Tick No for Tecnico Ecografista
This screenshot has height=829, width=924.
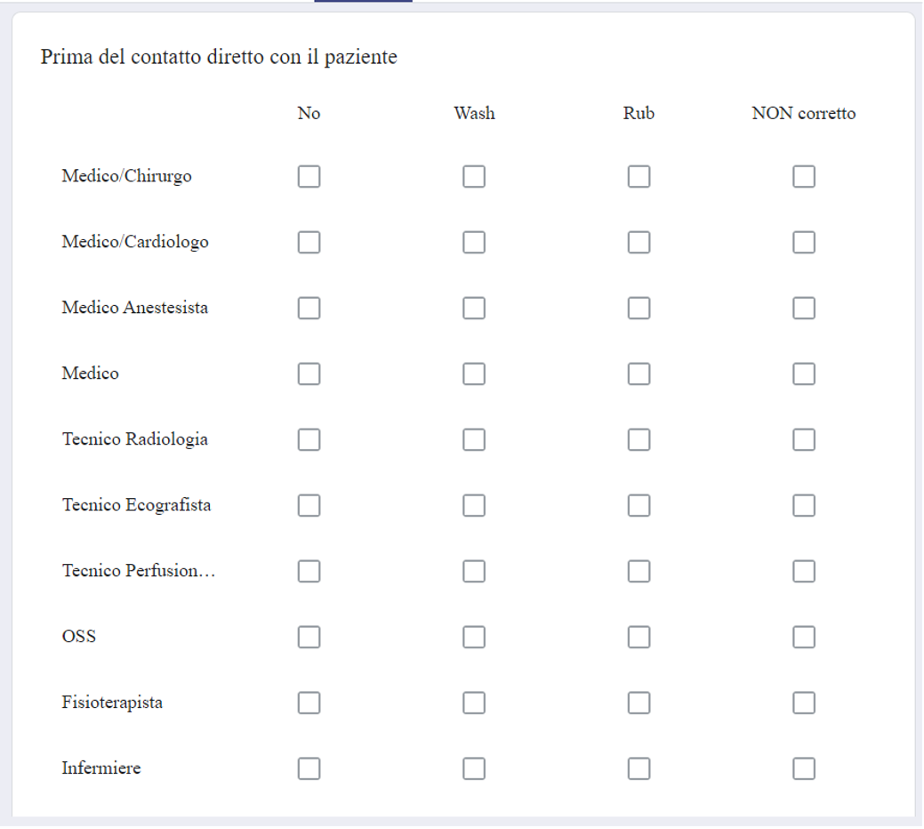tap(309, 506)
